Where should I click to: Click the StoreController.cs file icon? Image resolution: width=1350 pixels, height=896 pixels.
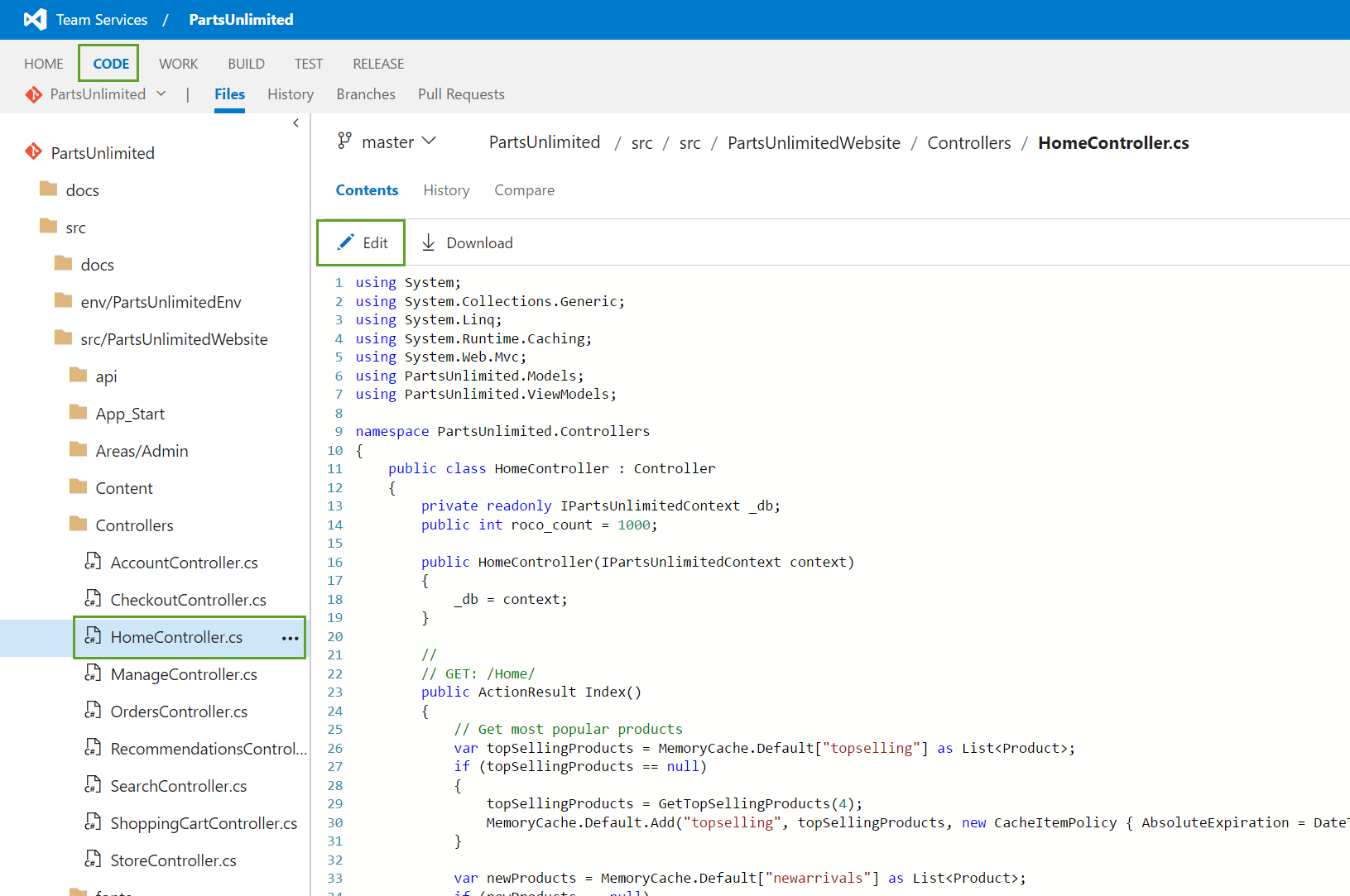[x=93, y=859]
